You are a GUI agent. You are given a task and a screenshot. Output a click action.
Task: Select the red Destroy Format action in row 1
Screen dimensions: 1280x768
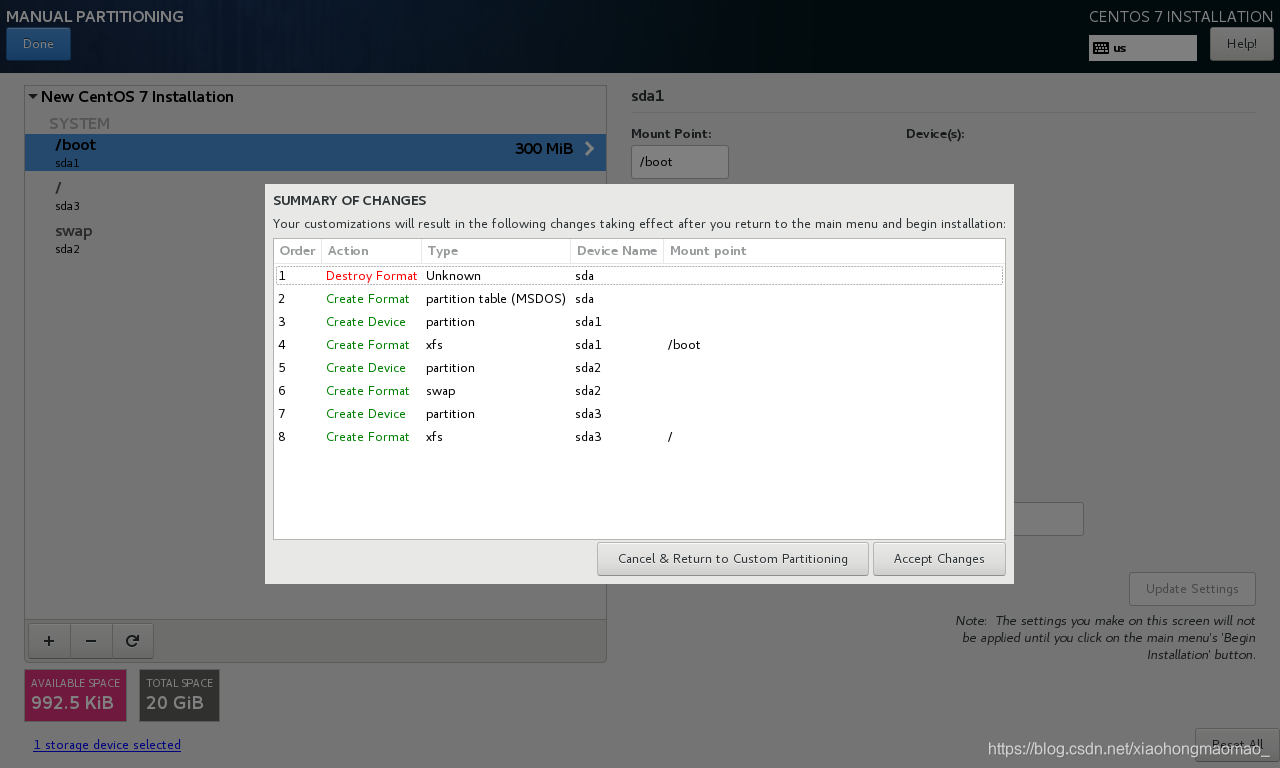click(x=371, y=276)
